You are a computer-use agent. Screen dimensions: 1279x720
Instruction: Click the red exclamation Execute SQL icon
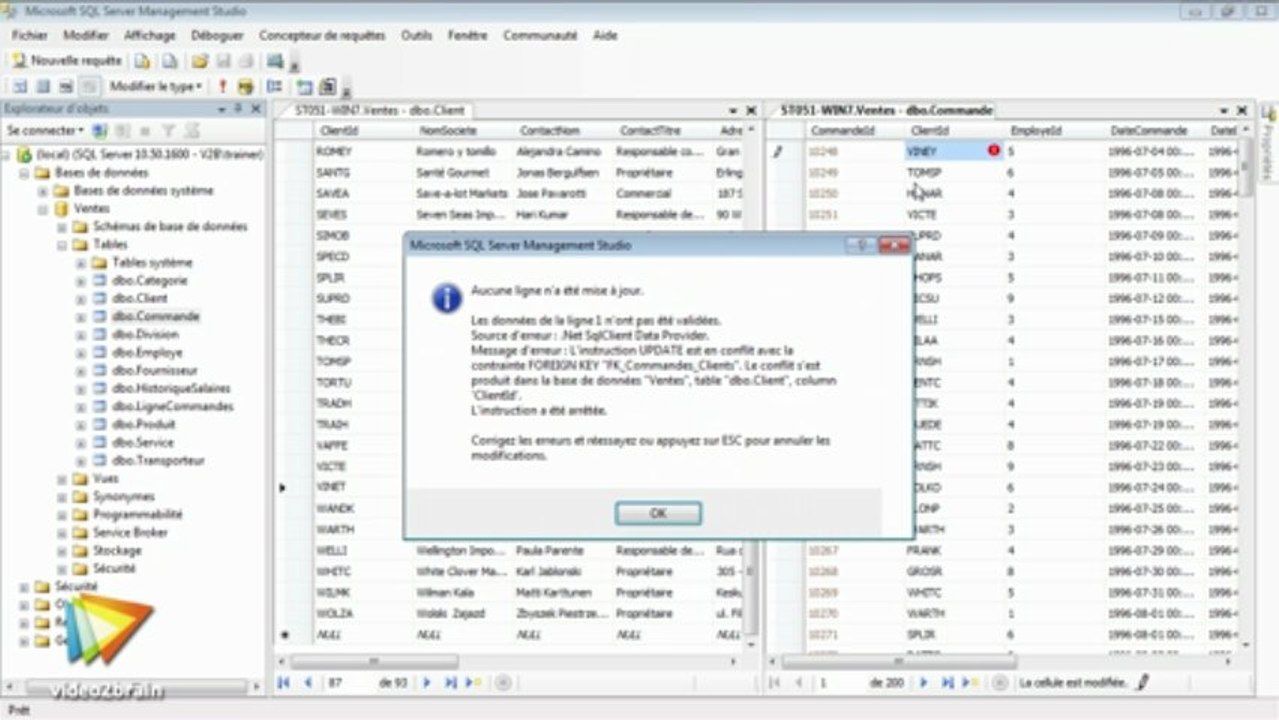point(223,87)
